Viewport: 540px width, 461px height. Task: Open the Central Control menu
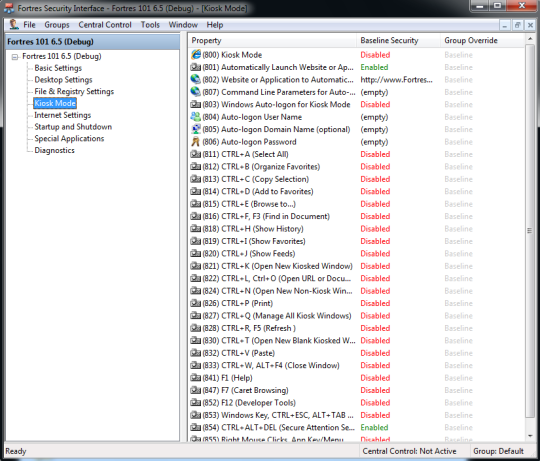point(105,25)
